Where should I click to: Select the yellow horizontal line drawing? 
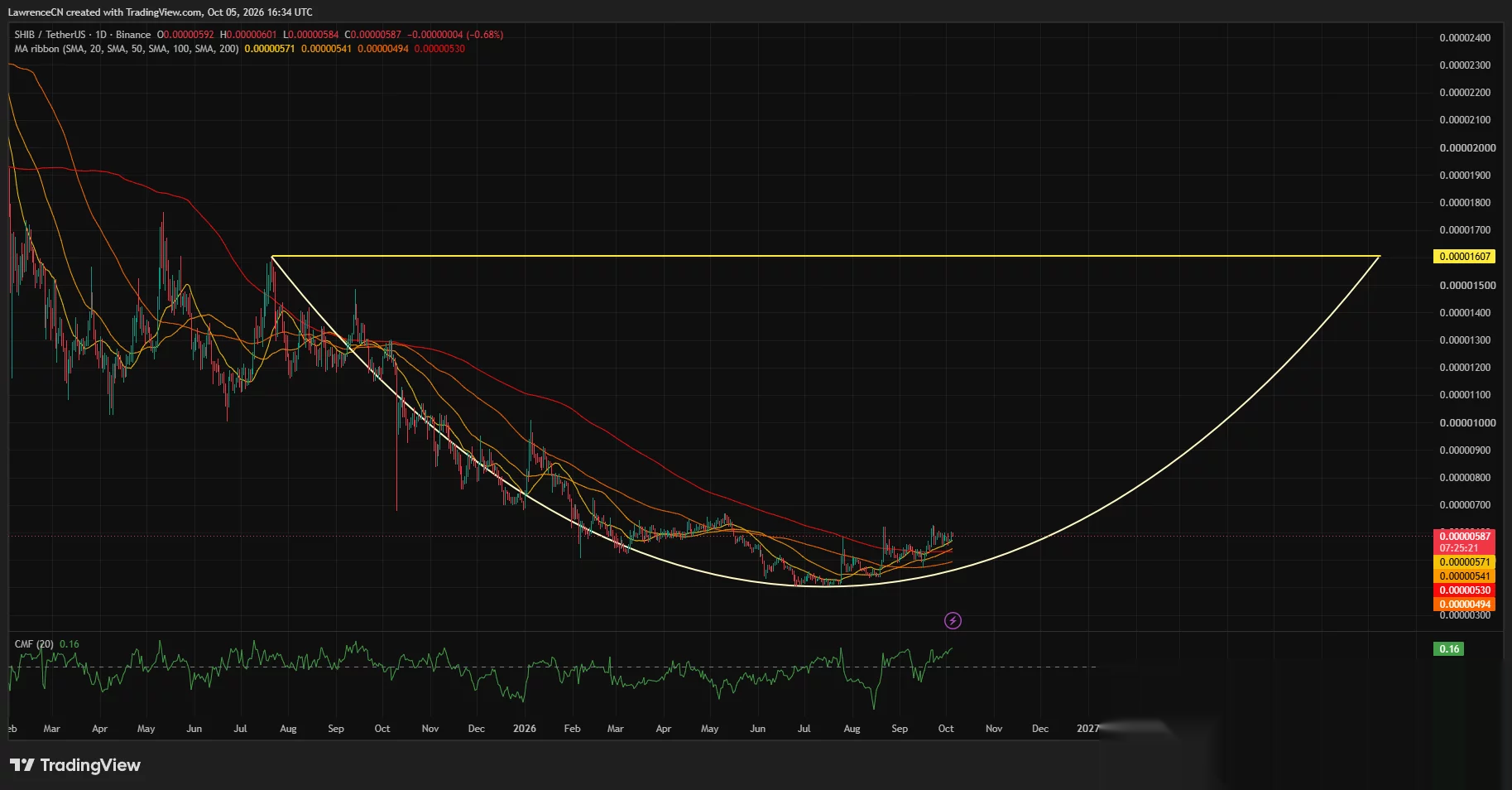click(x=825, y=256)
